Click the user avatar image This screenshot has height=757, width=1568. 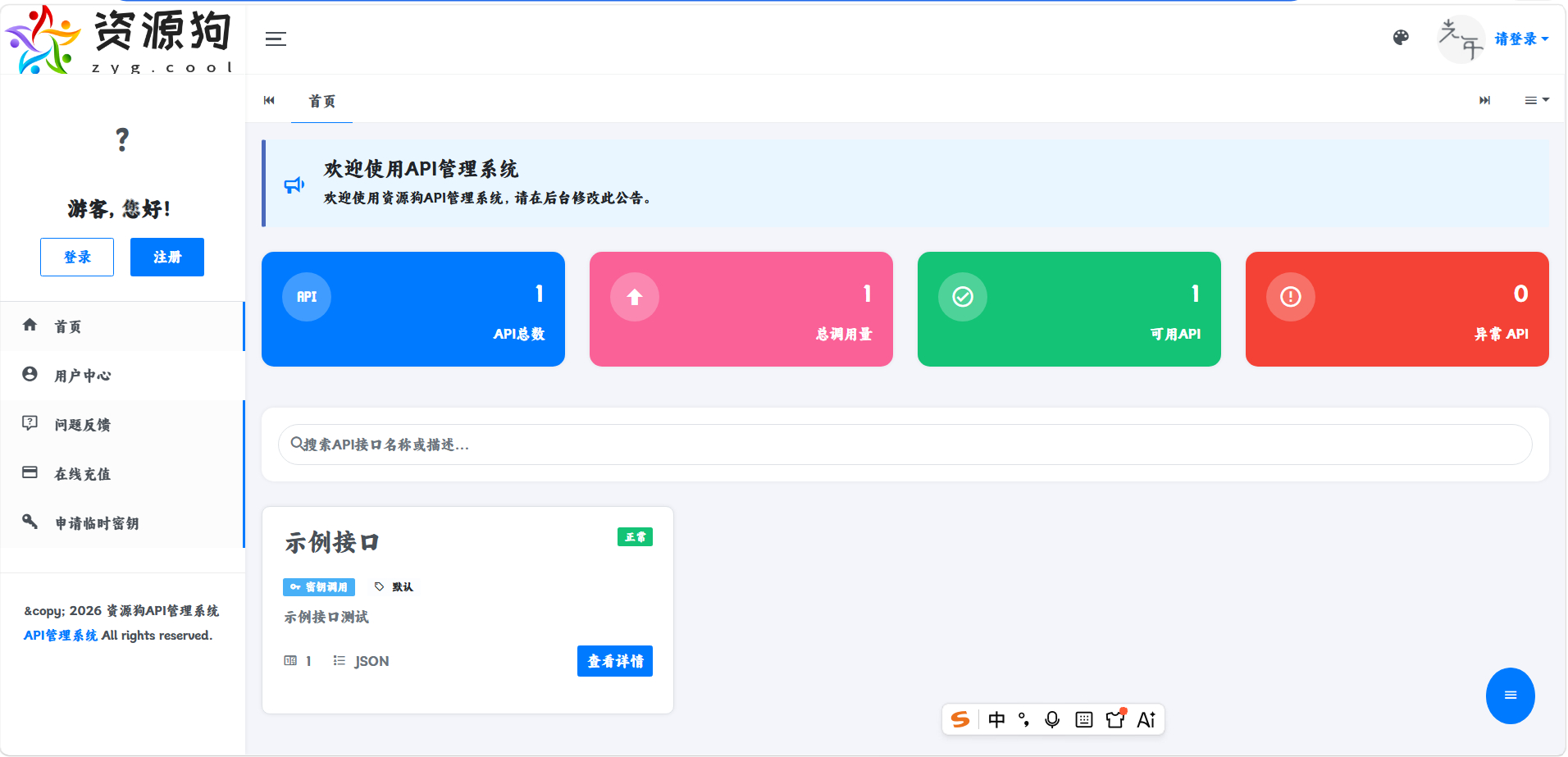pos(1461,39)
